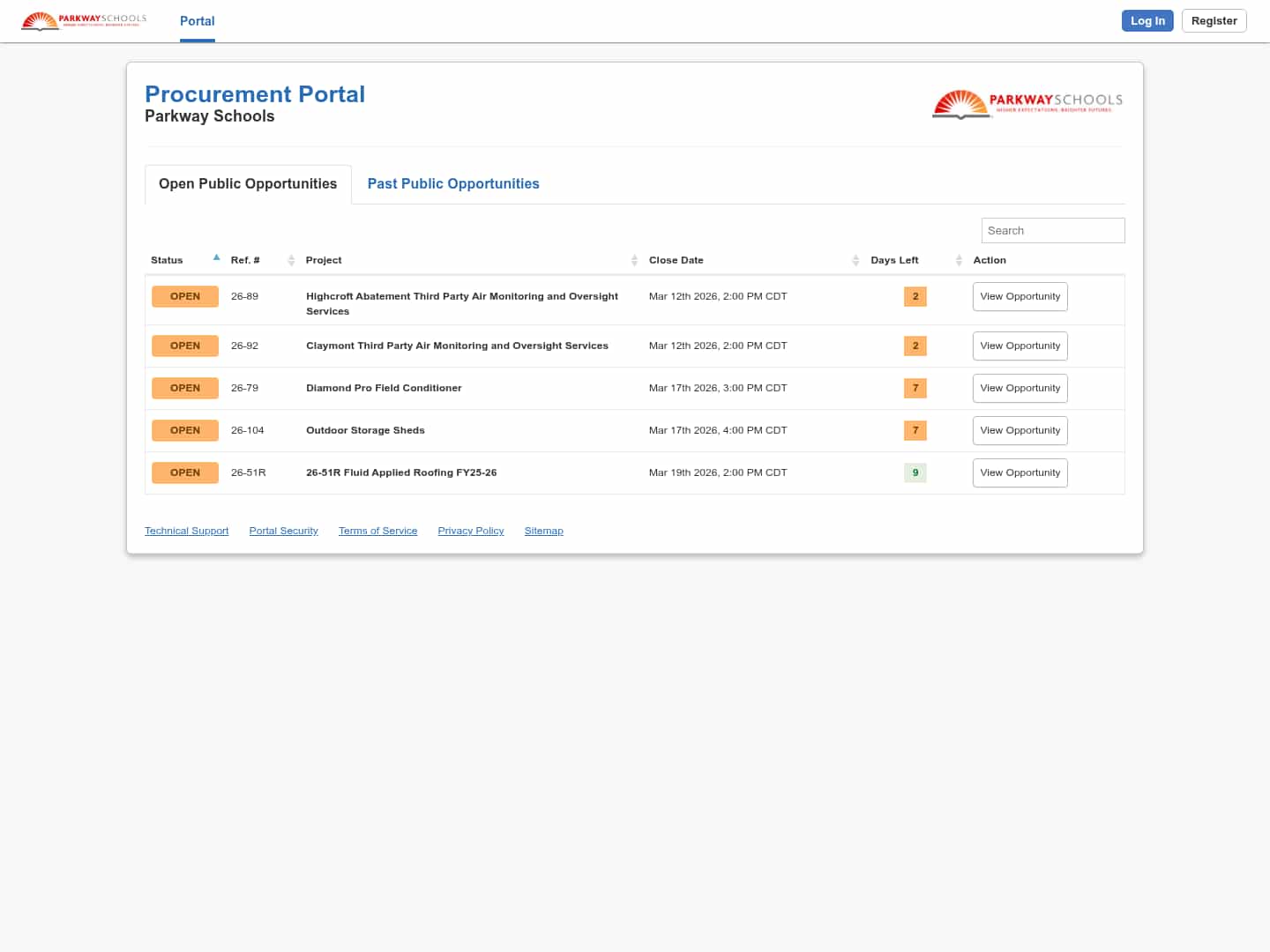
Task: Click the Parkway Schools logo in navbar
Action: click(85, 20)
